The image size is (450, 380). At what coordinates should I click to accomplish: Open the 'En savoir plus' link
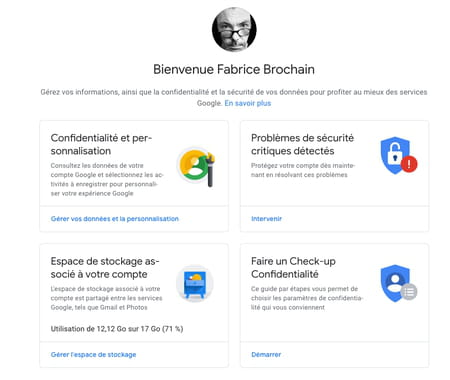[248, 103]
